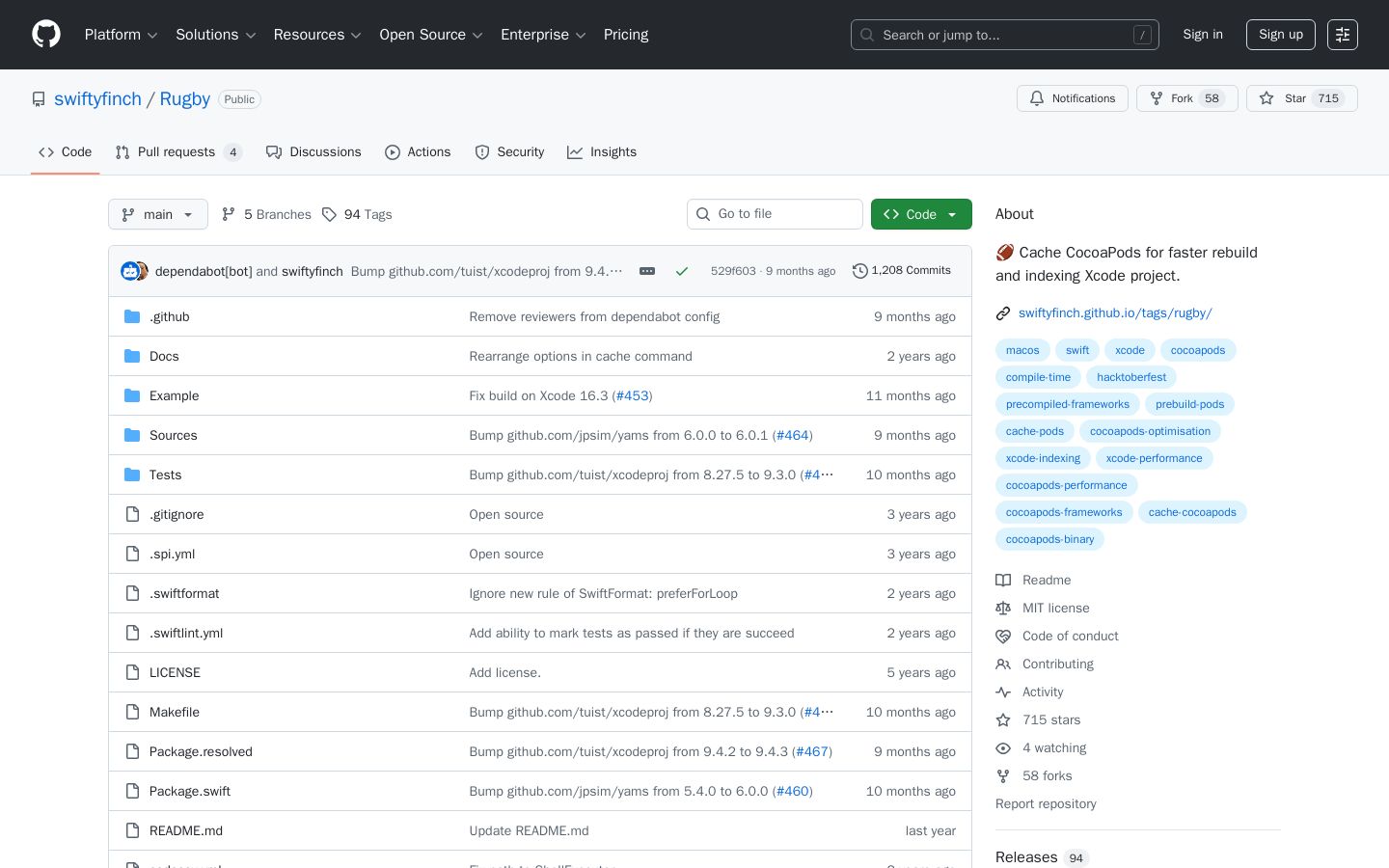Switch to the Pull requests tab
1389x868 pixels.
coord(178,152)
